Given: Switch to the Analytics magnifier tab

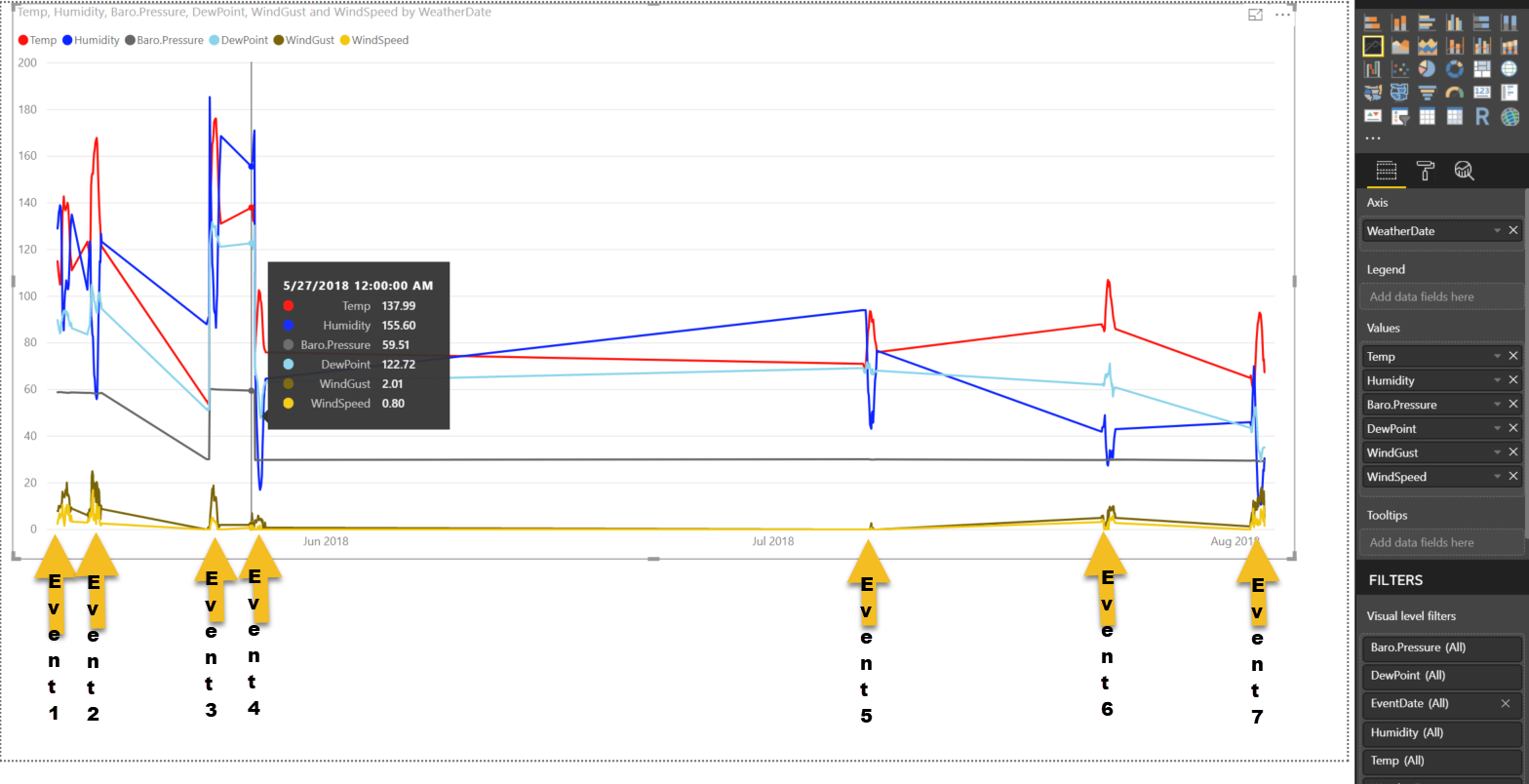Looking at the screenshot, I should (1464, 171).
